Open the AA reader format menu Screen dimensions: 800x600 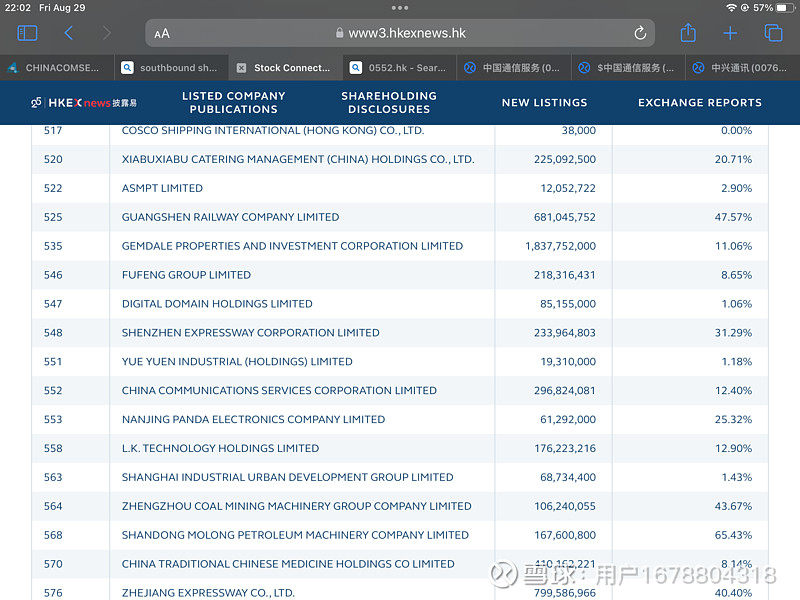162,33
